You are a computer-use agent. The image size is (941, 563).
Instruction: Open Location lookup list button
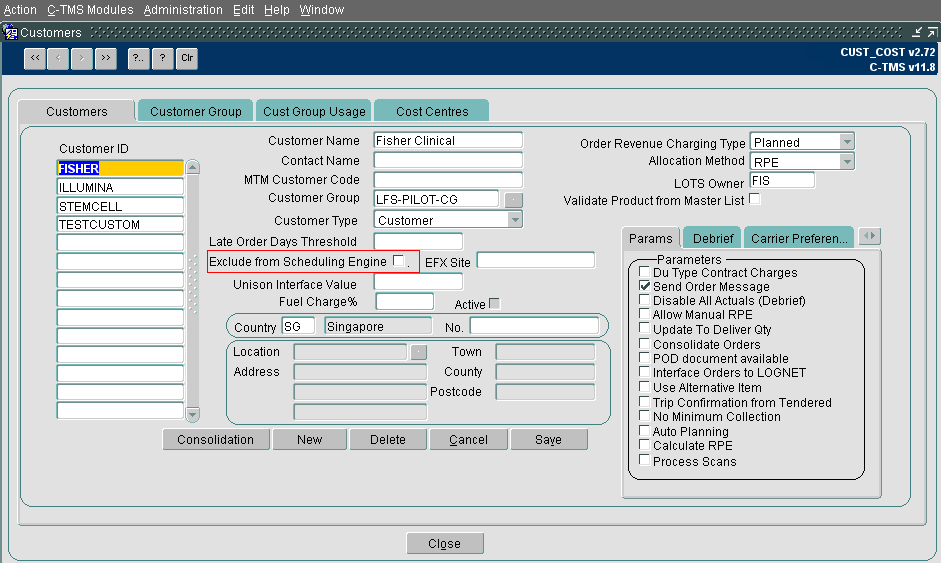coord(419,352)
